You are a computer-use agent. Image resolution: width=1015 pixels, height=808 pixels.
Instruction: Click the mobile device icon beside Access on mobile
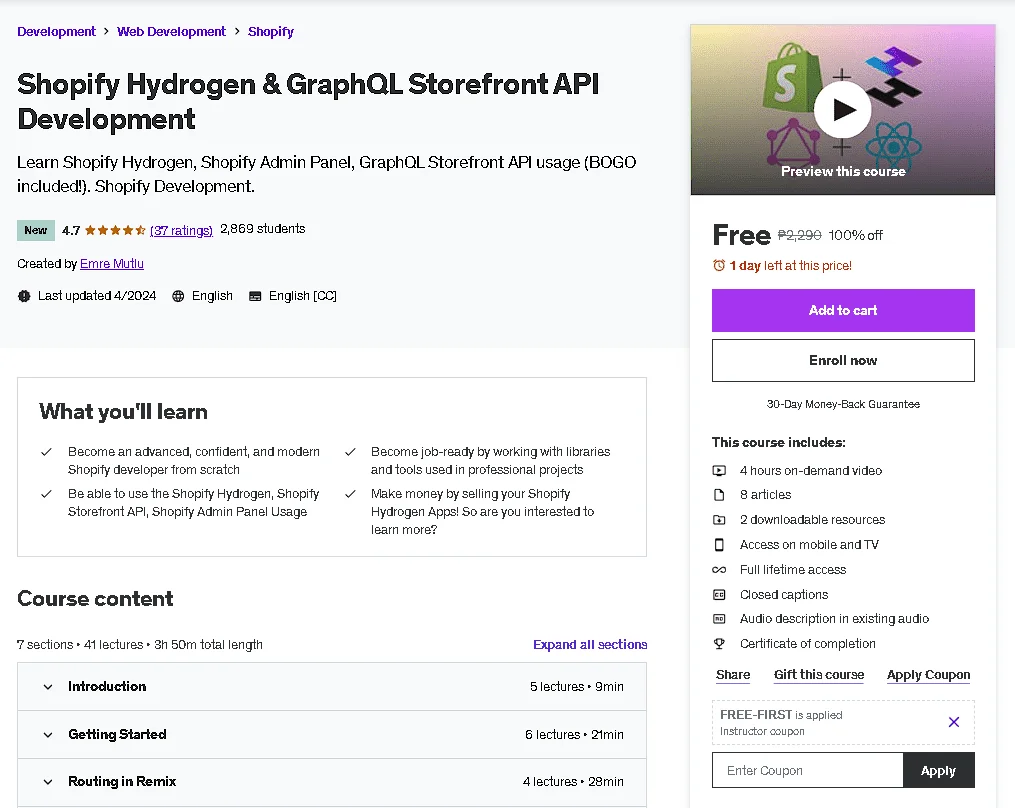(x=719, y=544)
